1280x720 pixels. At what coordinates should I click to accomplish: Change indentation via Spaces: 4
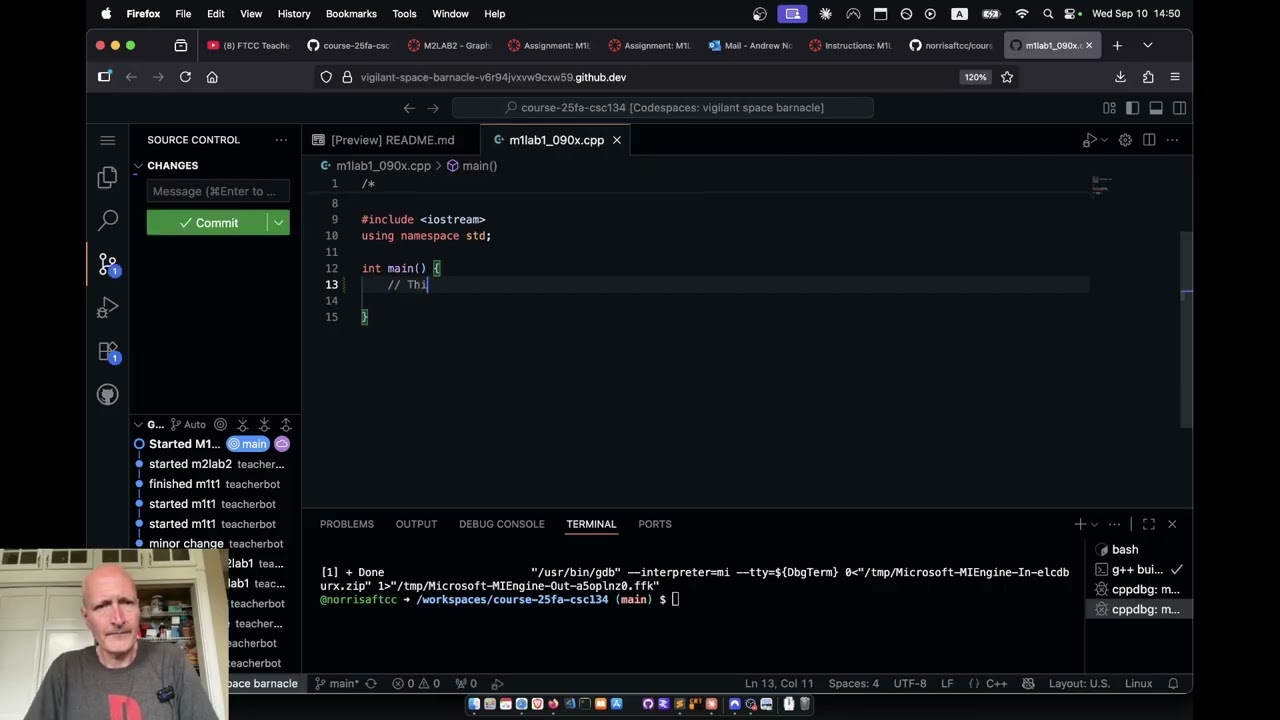(854, 684)
